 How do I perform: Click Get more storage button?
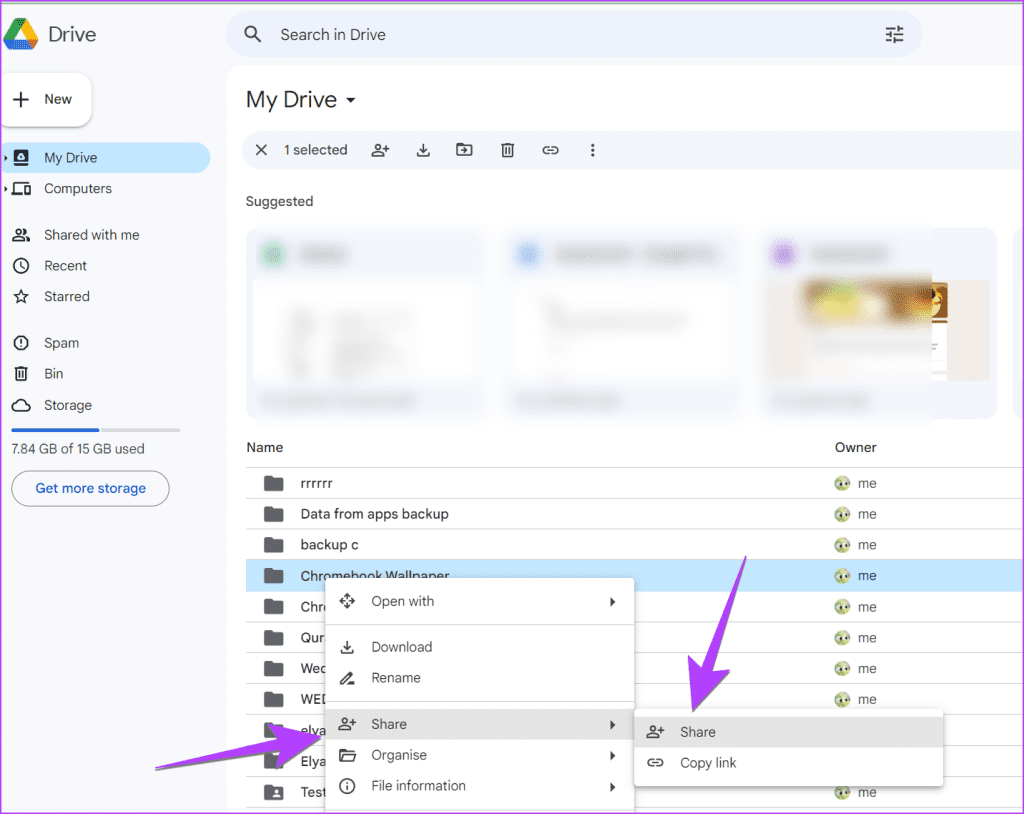pos(90,489)
